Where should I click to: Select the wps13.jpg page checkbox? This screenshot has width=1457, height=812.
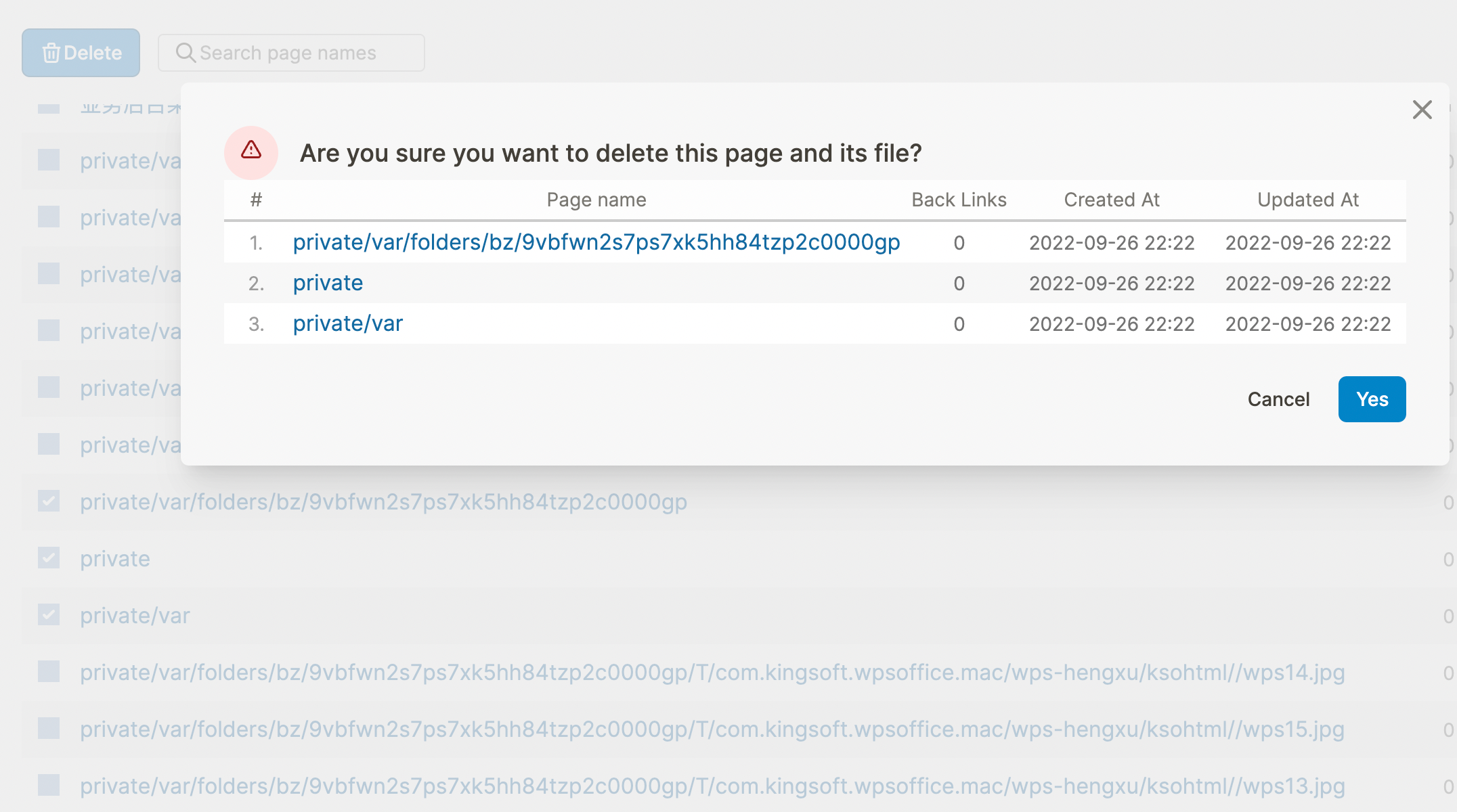[49, 786]
